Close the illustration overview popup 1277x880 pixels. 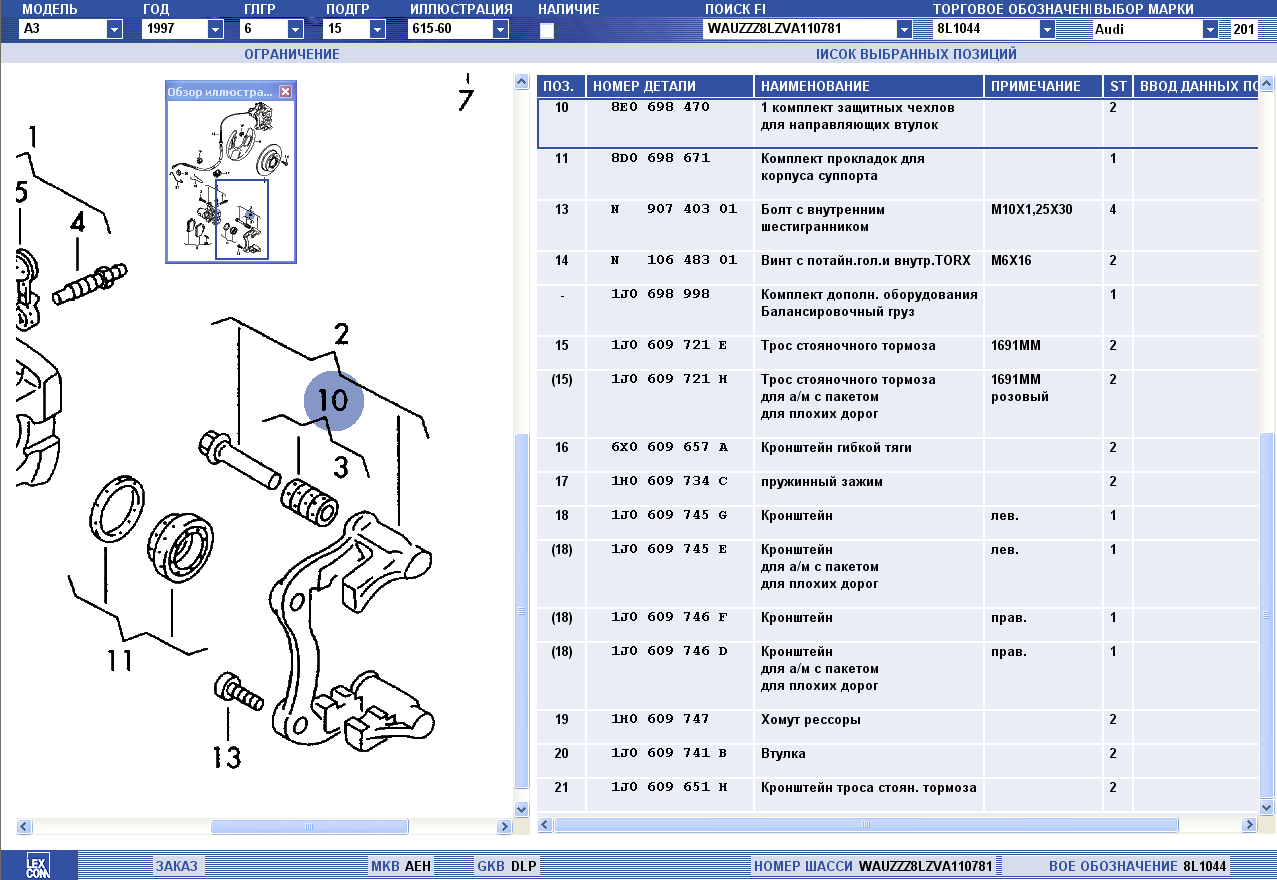[286, 91]
